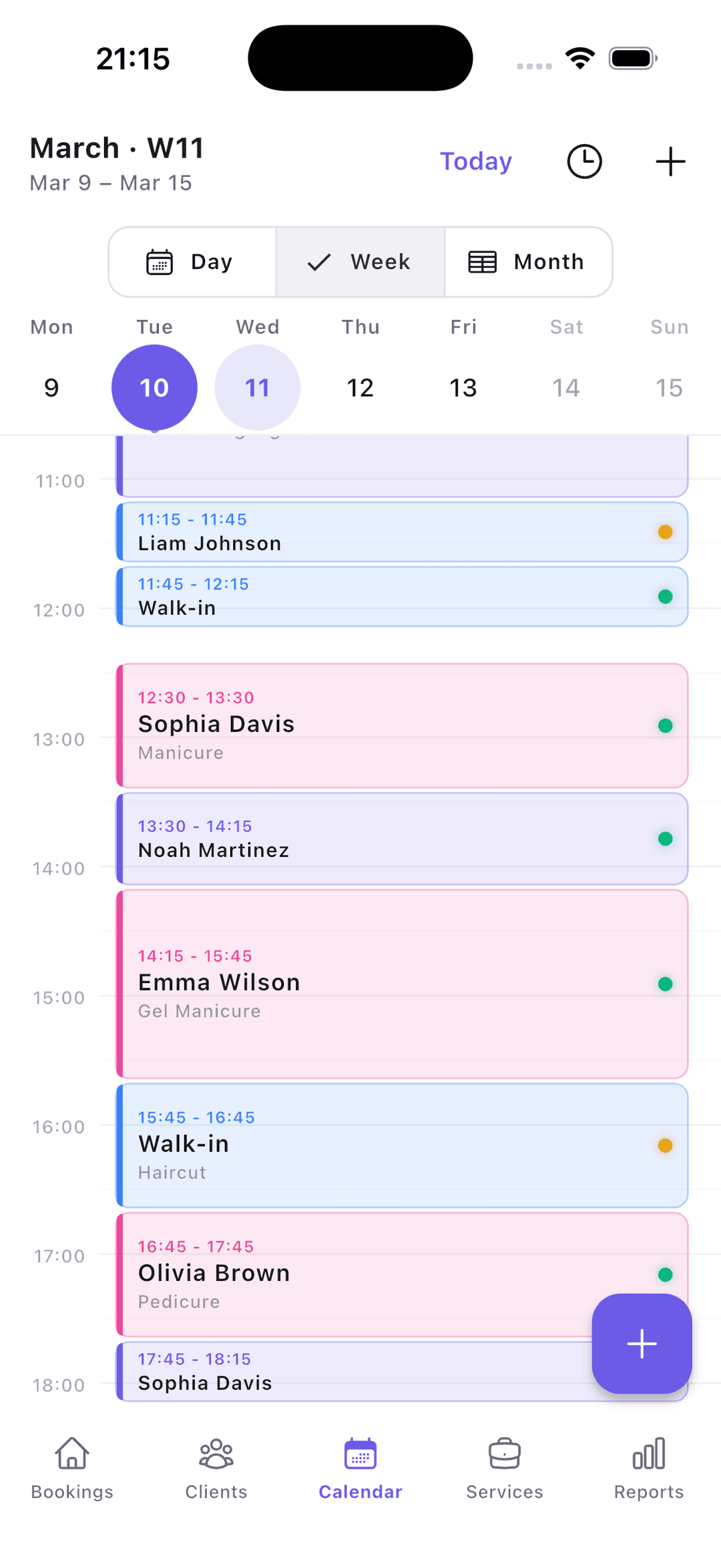Switch calendar view to Month
This screenshot has width=721, height=1568.
point(528,262)
